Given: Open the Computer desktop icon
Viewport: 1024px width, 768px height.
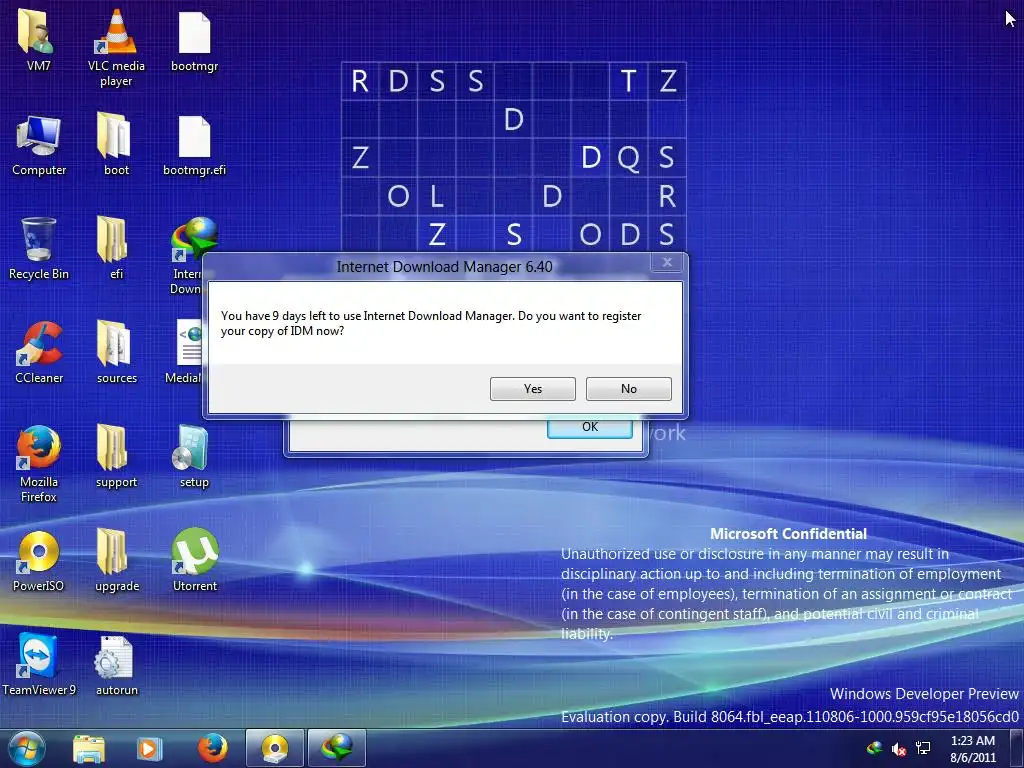Looking at the screenshot, I should click(x=39, y=145).
